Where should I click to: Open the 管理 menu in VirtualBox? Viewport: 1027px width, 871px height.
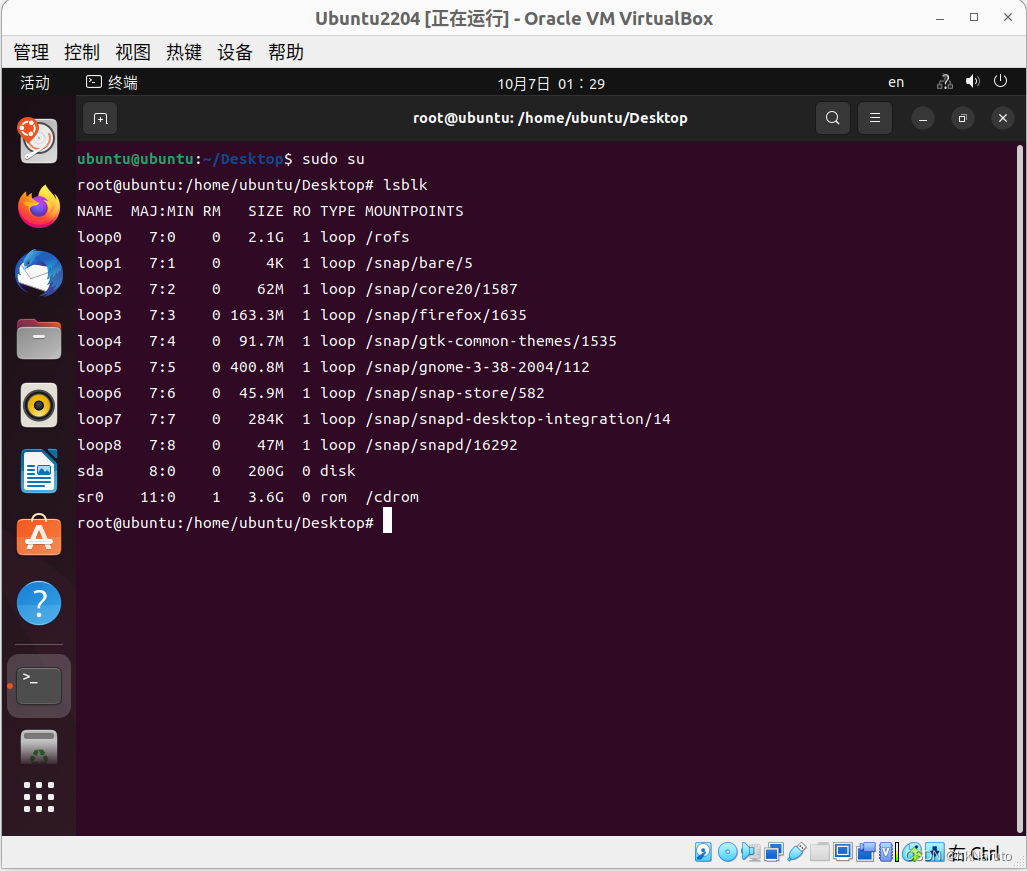coord(31,52)
